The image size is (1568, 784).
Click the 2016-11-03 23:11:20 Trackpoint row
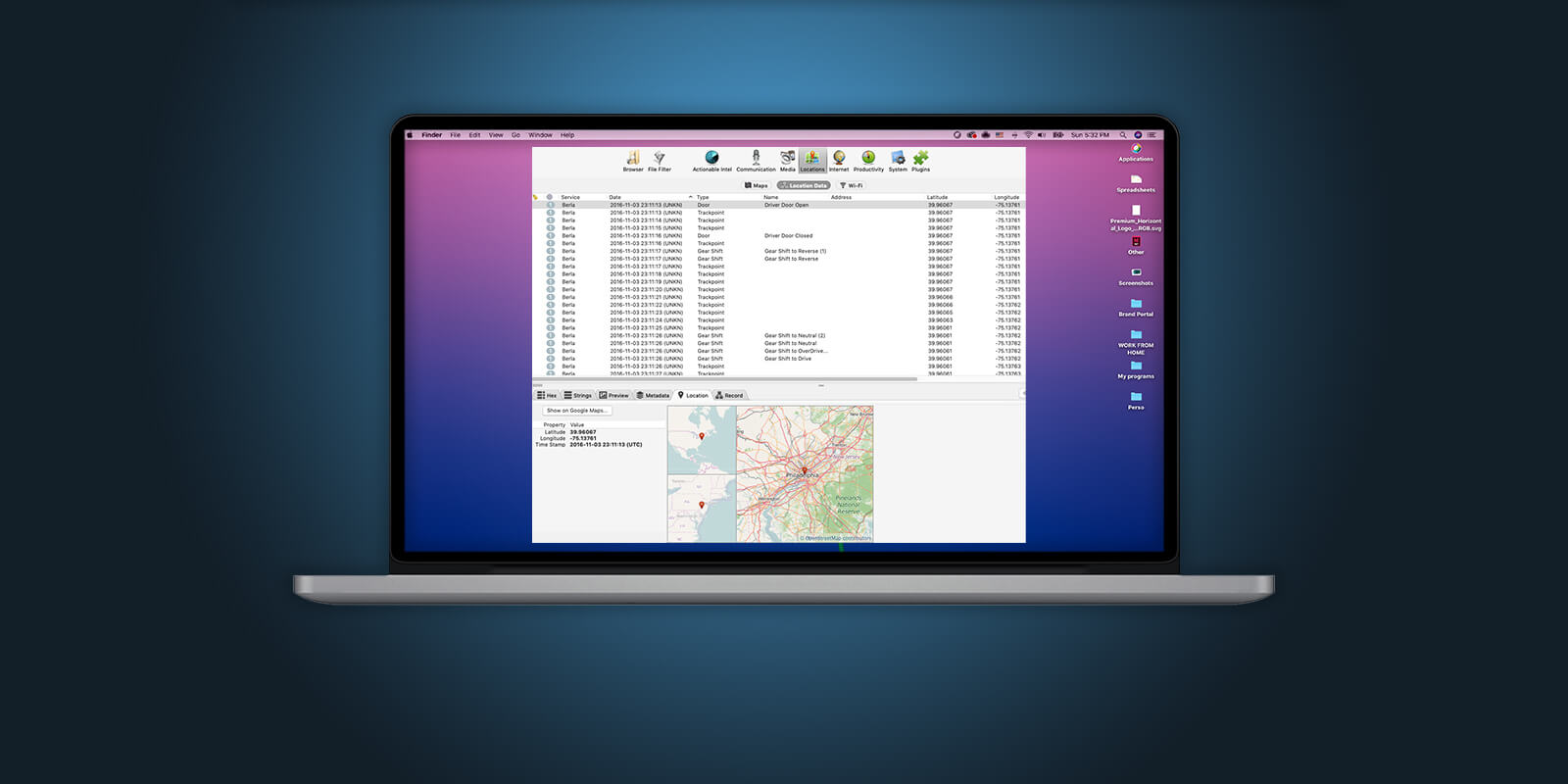pyautogui.click(x=778, y=289)
